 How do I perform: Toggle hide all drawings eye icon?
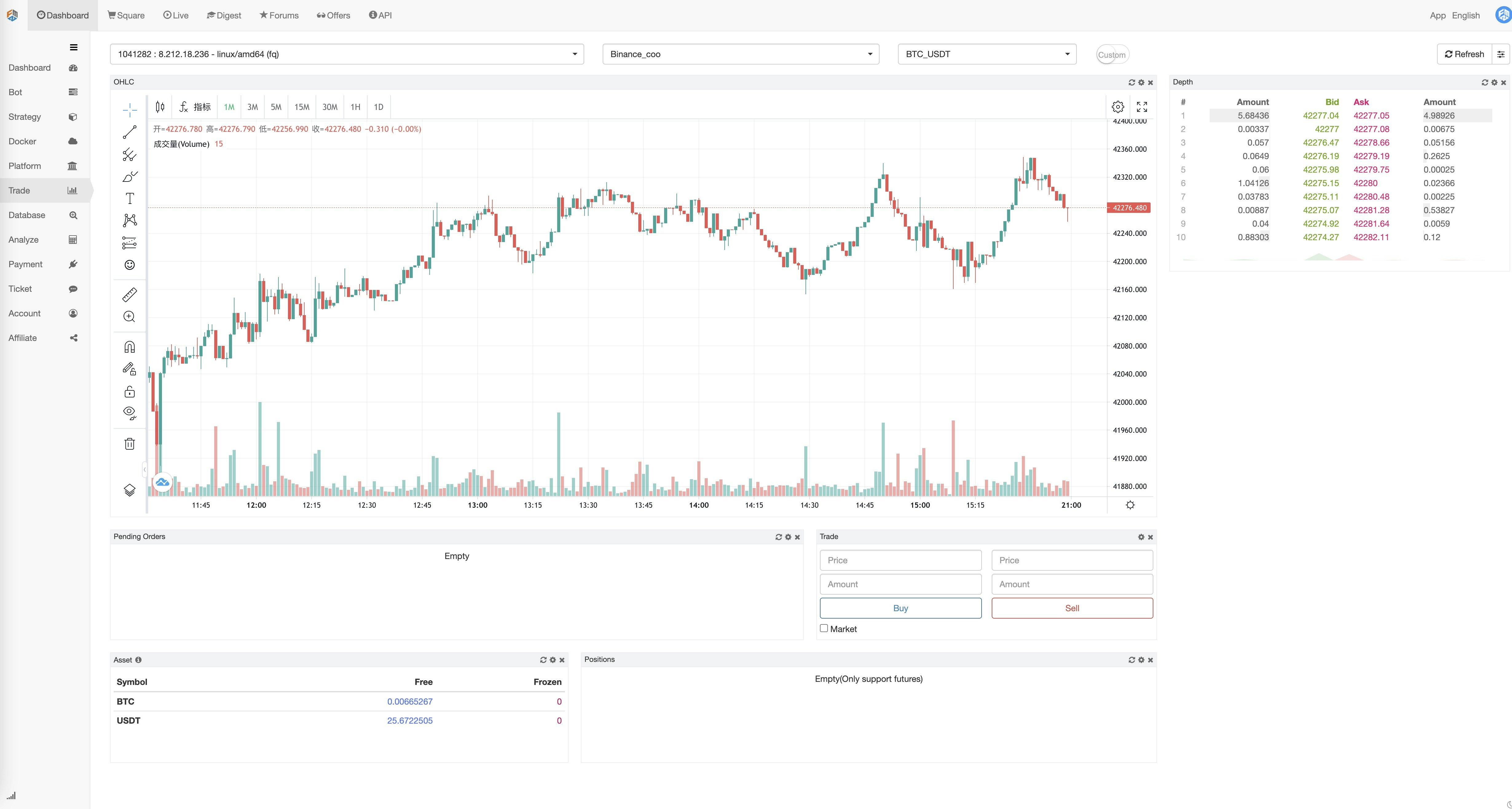(130, 414)
